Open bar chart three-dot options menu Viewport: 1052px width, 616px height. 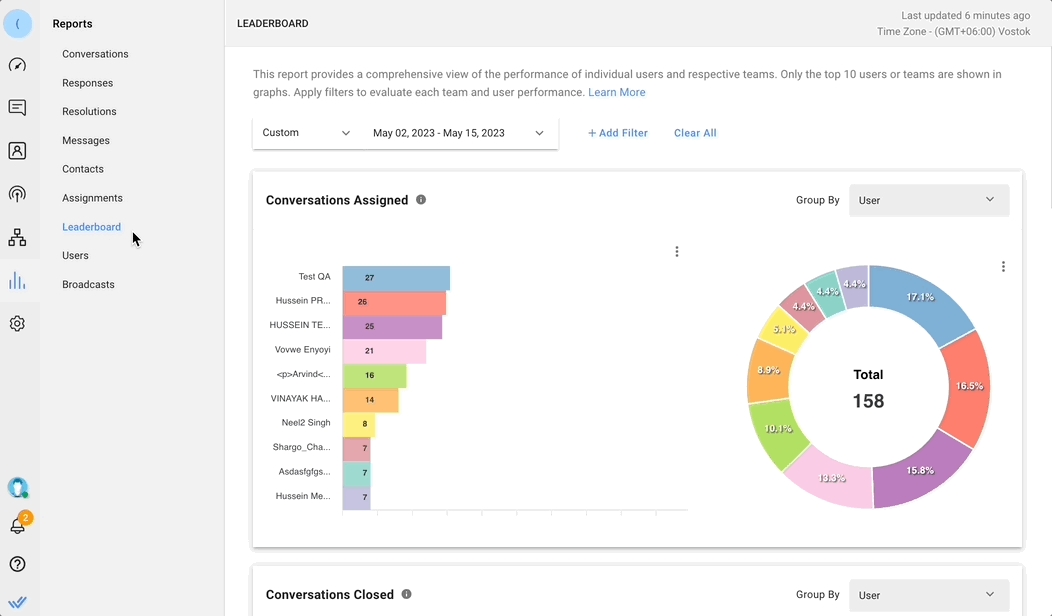pos(677,252)
